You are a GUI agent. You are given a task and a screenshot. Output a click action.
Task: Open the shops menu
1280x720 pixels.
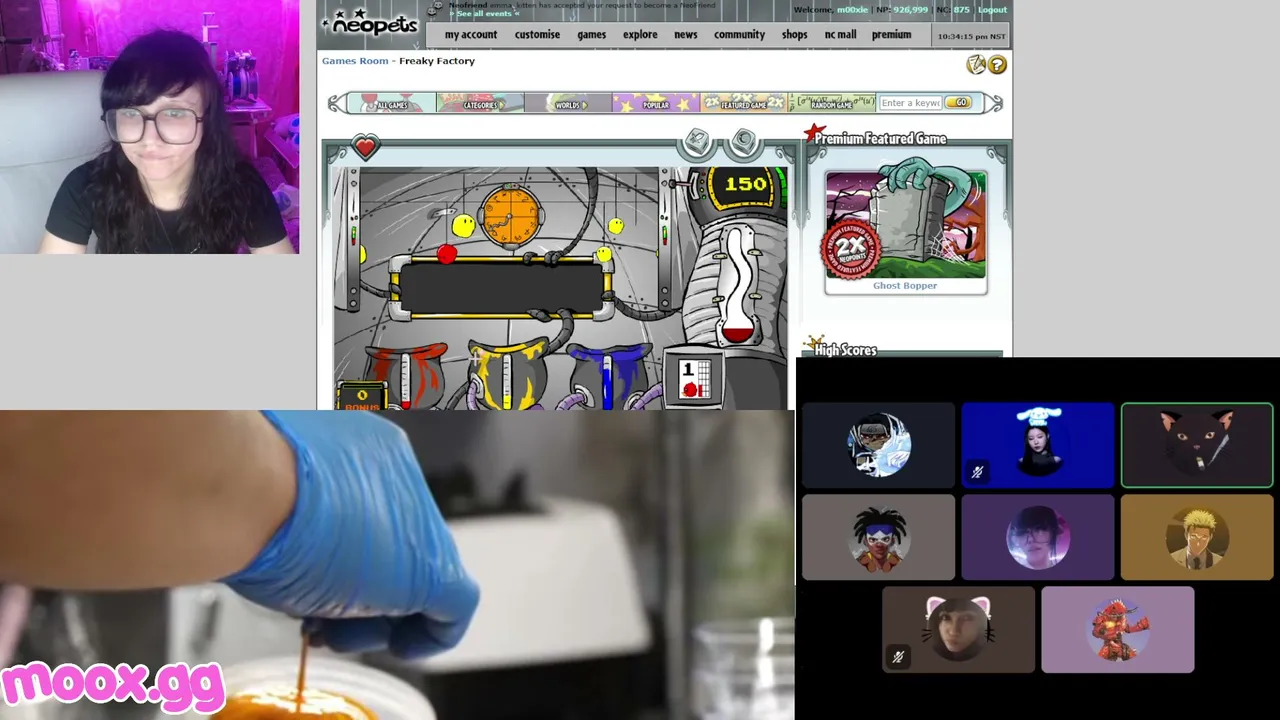point(794,34)
